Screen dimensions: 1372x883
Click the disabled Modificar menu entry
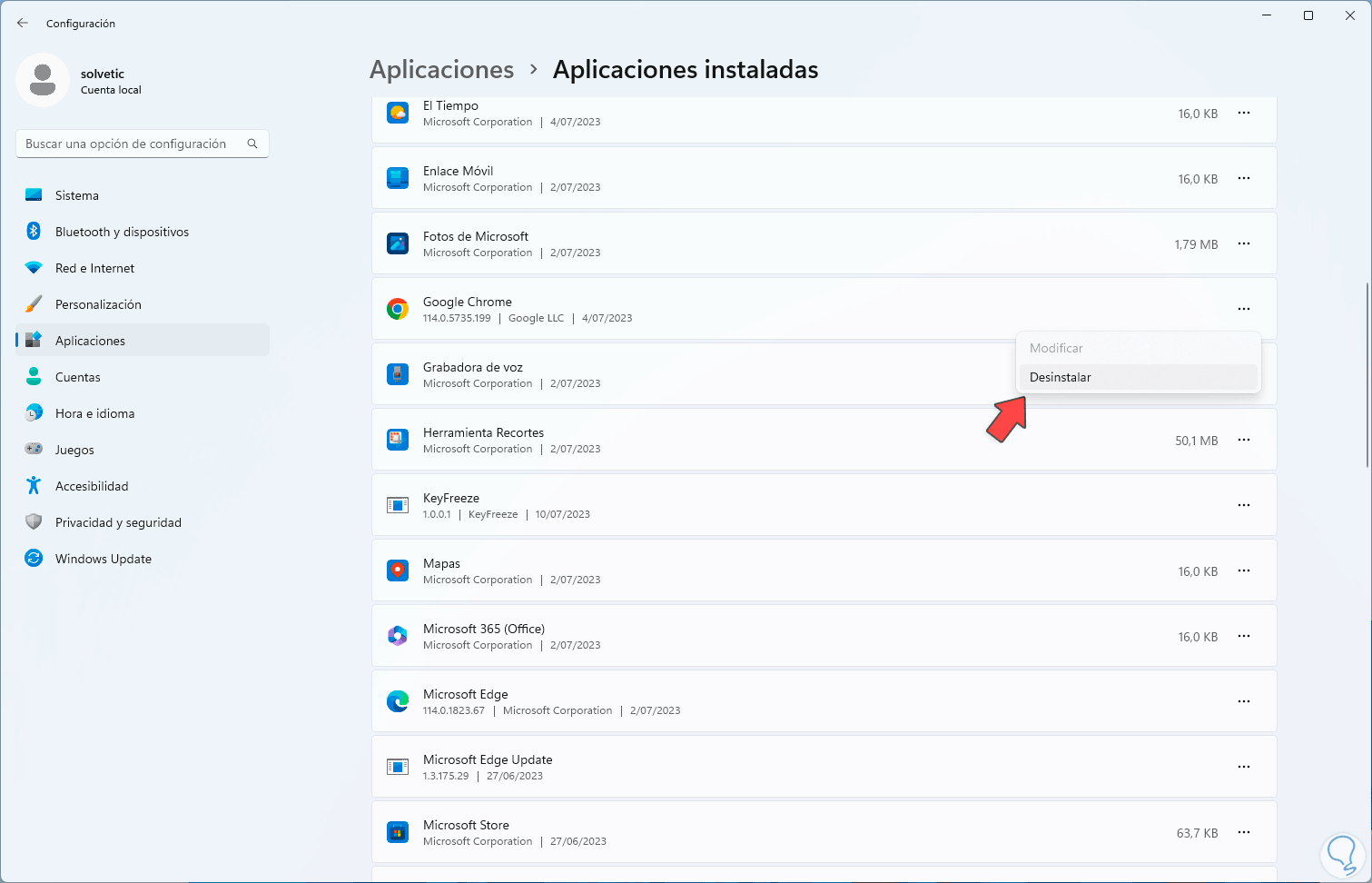tap(1139, 348)
